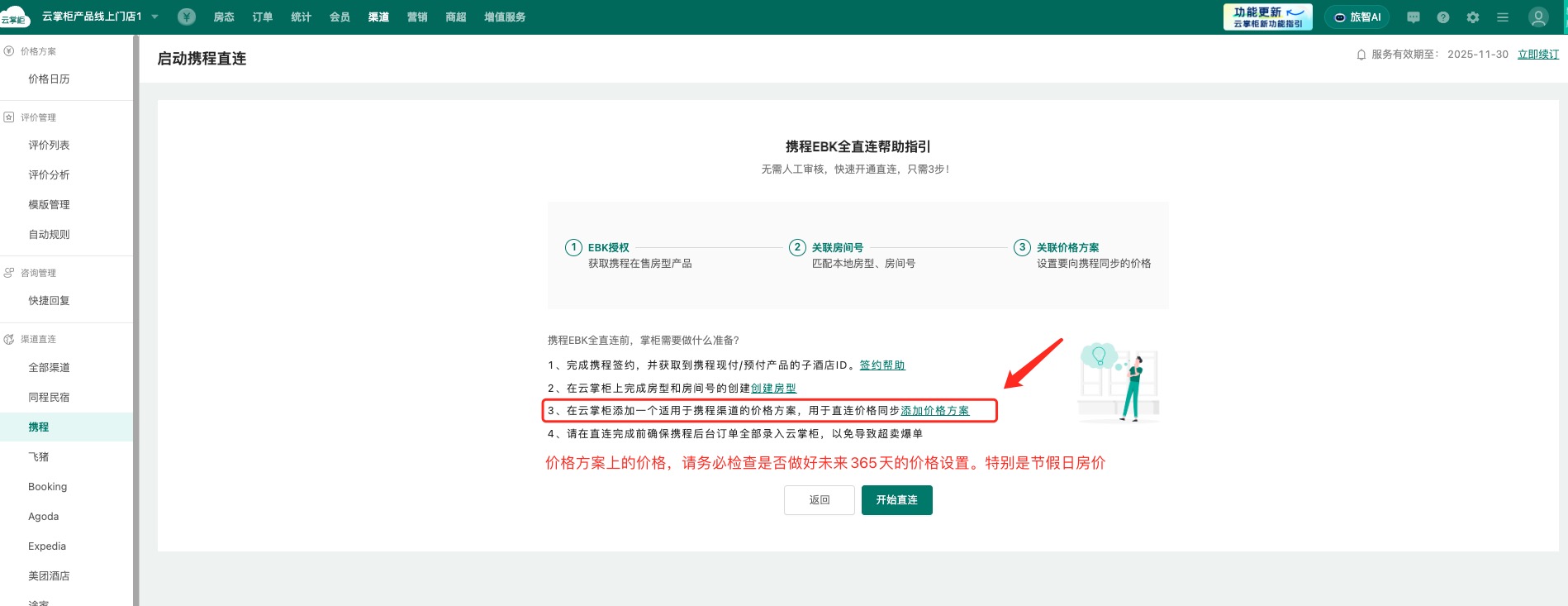Click the sidebar vertical scrollbar
Image resolution: width=1568 pixels, height=606 pixels.
coord(136,320)
